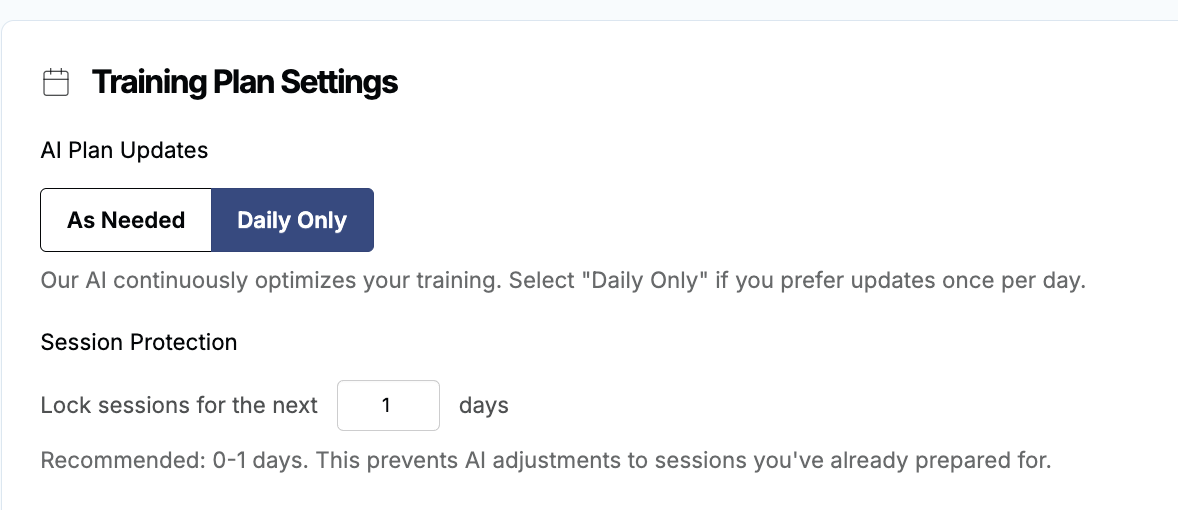Focus the lock sessions days input field
The height and width of the screenshot is (510, 1178).
click(388, 406)
